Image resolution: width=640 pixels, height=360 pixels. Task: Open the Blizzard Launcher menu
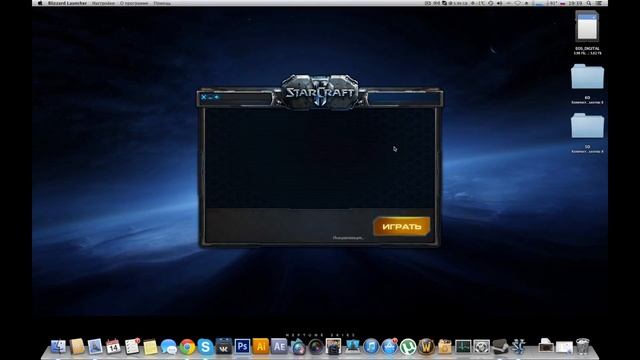click(67, 3)
